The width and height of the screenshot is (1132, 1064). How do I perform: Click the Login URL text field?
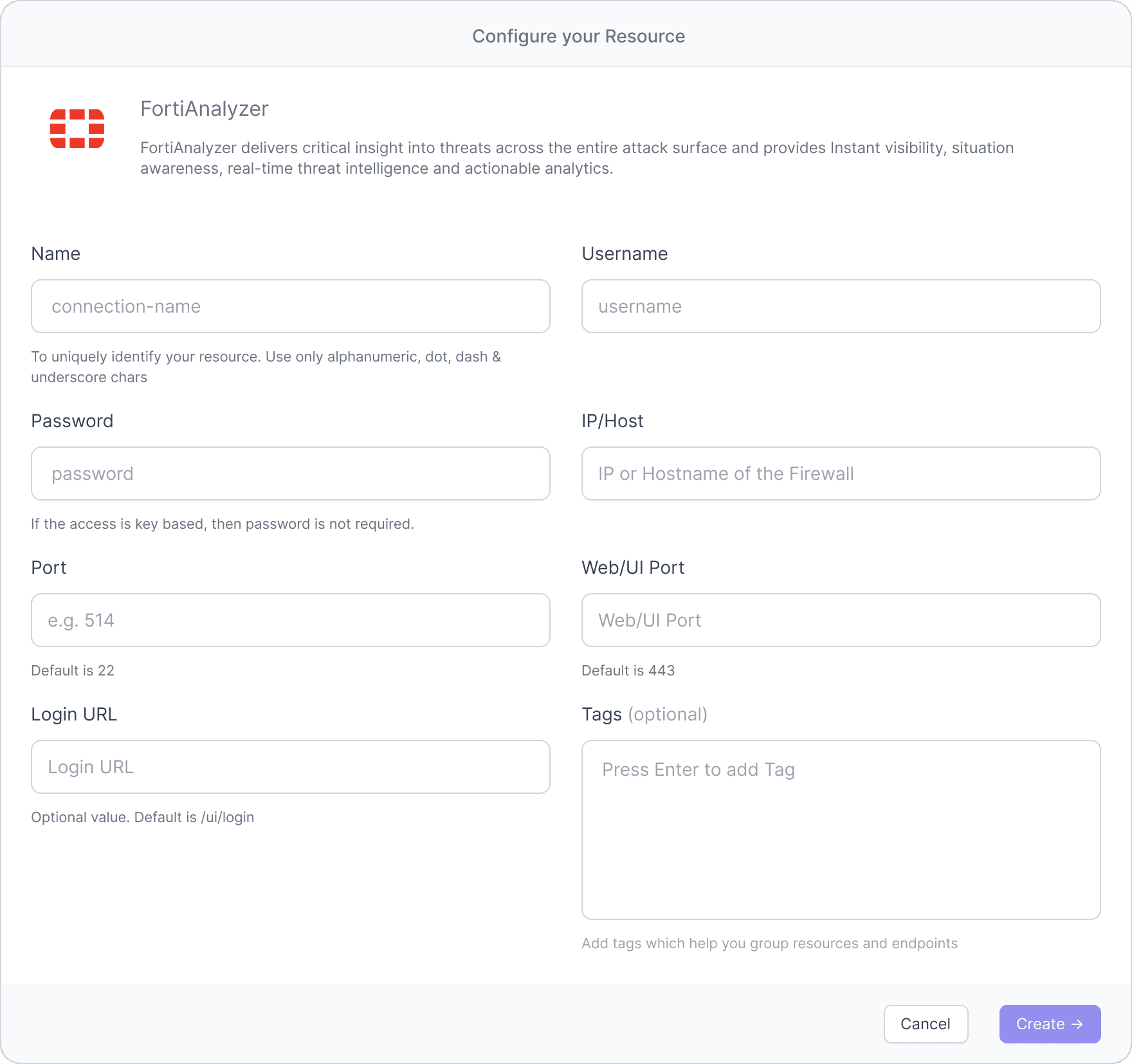[x=291, y=767]
